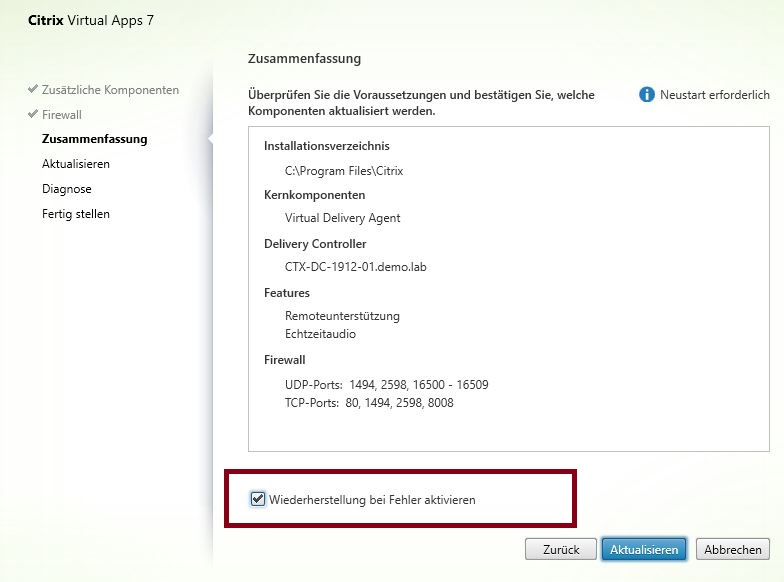
Task: Uncheck Wiederherstellung bei Fehler aktivieren checkbox
Action: [259, 499]
